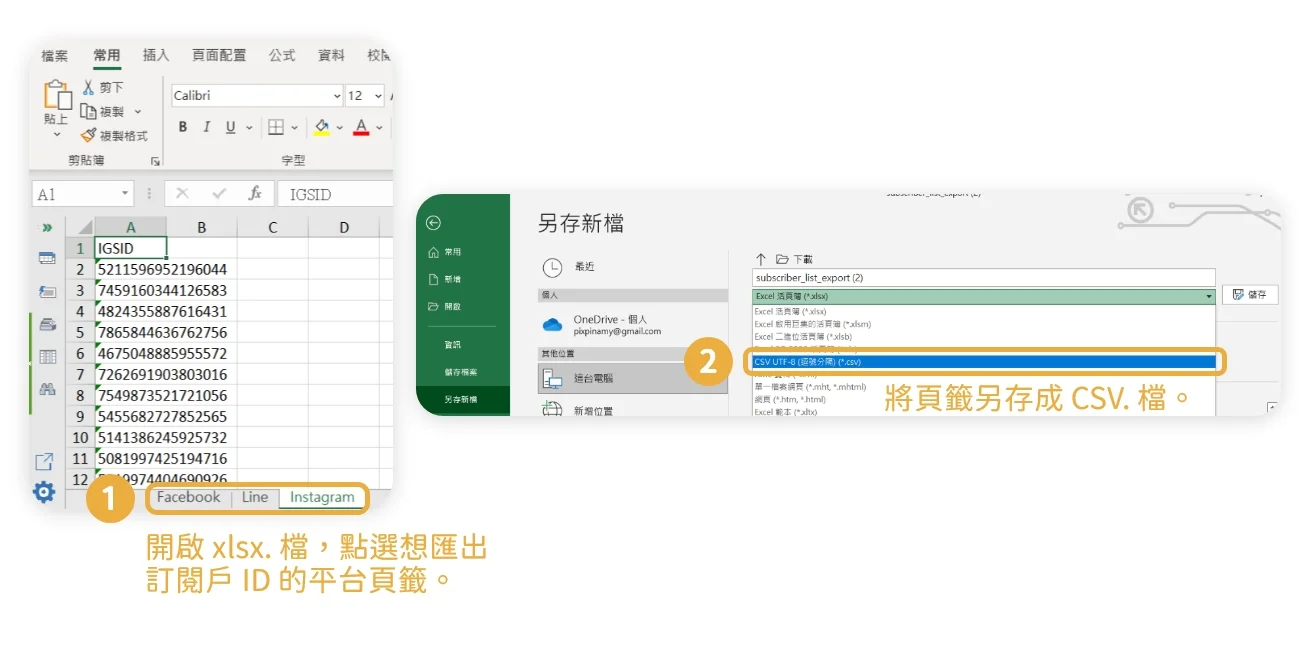Toggle Underline formatting
Viewport: 1311px width, 647px height.
coord(231,127)
